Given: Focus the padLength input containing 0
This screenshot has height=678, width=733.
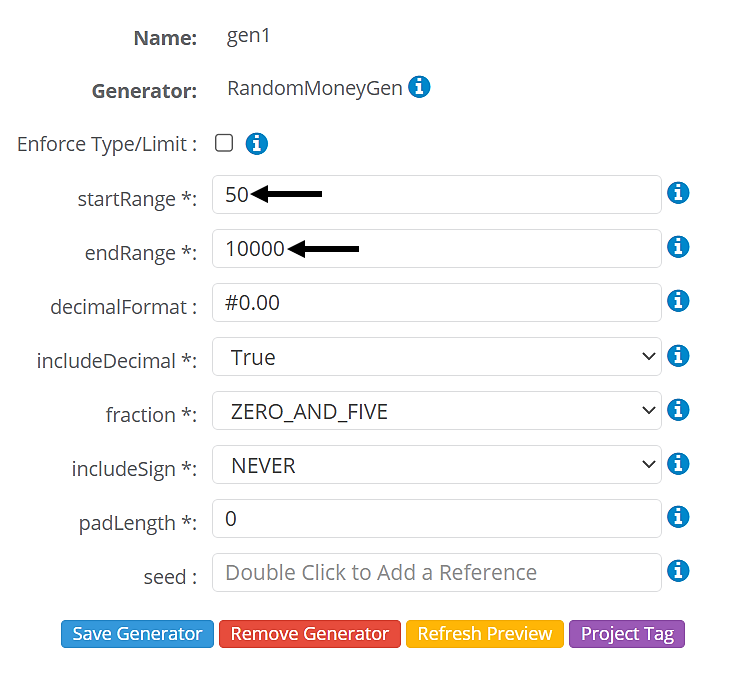Looking at the screenshot, I should [x=437, y=519].
